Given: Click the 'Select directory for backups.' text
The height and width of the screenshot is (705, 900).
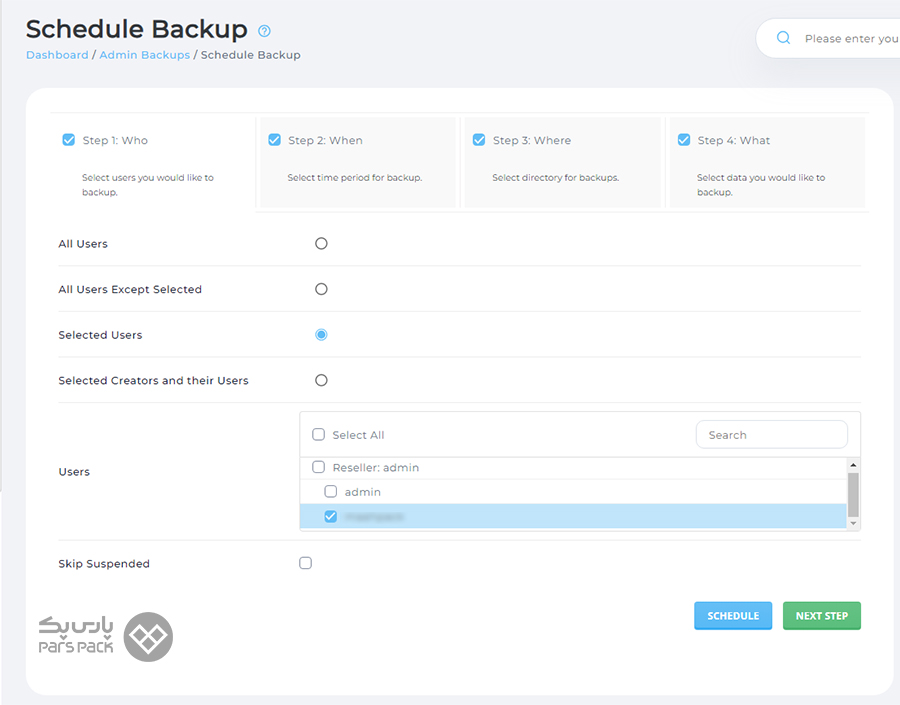Looking at the screenshot, I should click(x=556, y=178).
